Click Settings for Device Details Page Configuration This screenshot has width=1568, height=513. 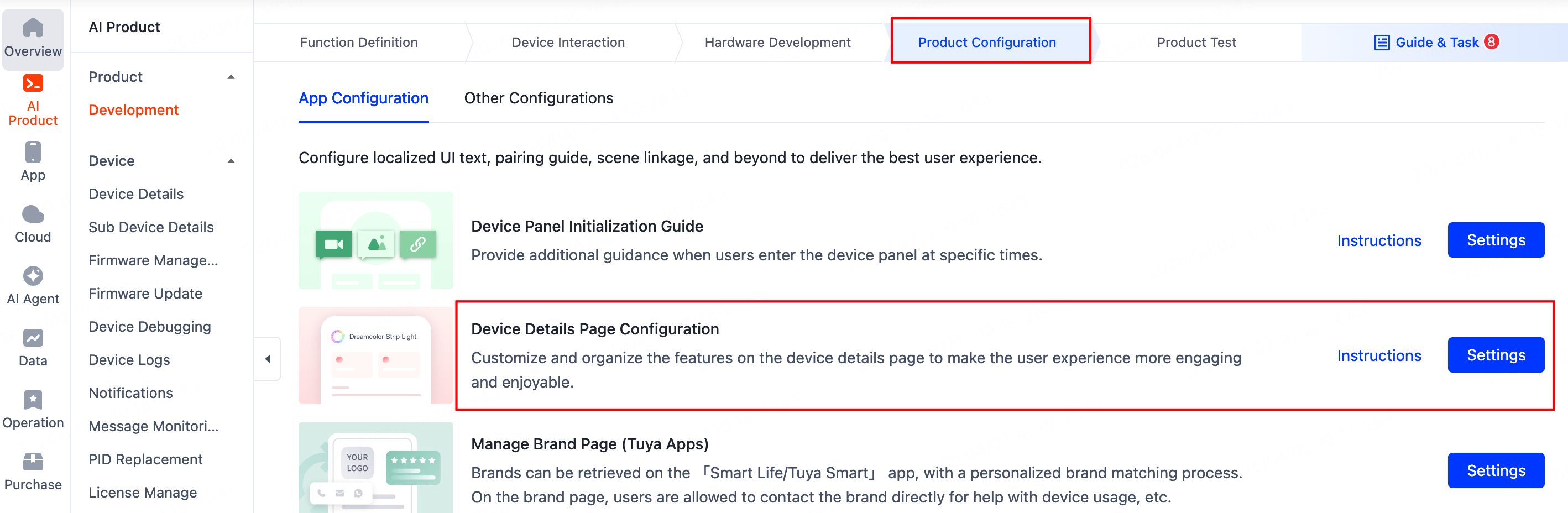coord(1495,355)
